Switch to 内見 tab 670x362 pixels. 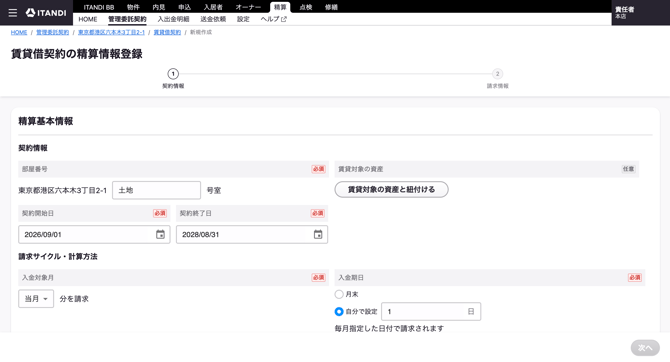(x=159, y=7)
